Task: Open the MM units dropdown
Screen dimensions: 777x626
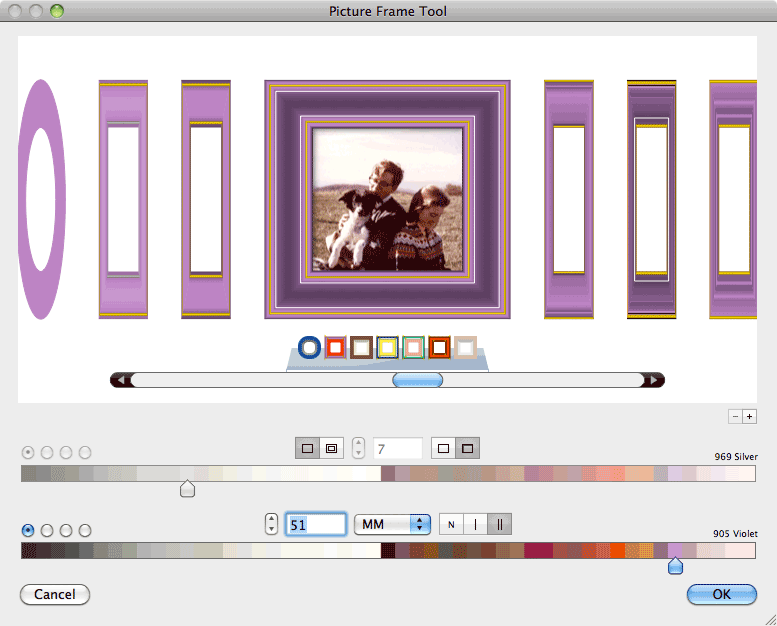Action: pyautogui.click(x=392, y=524)
